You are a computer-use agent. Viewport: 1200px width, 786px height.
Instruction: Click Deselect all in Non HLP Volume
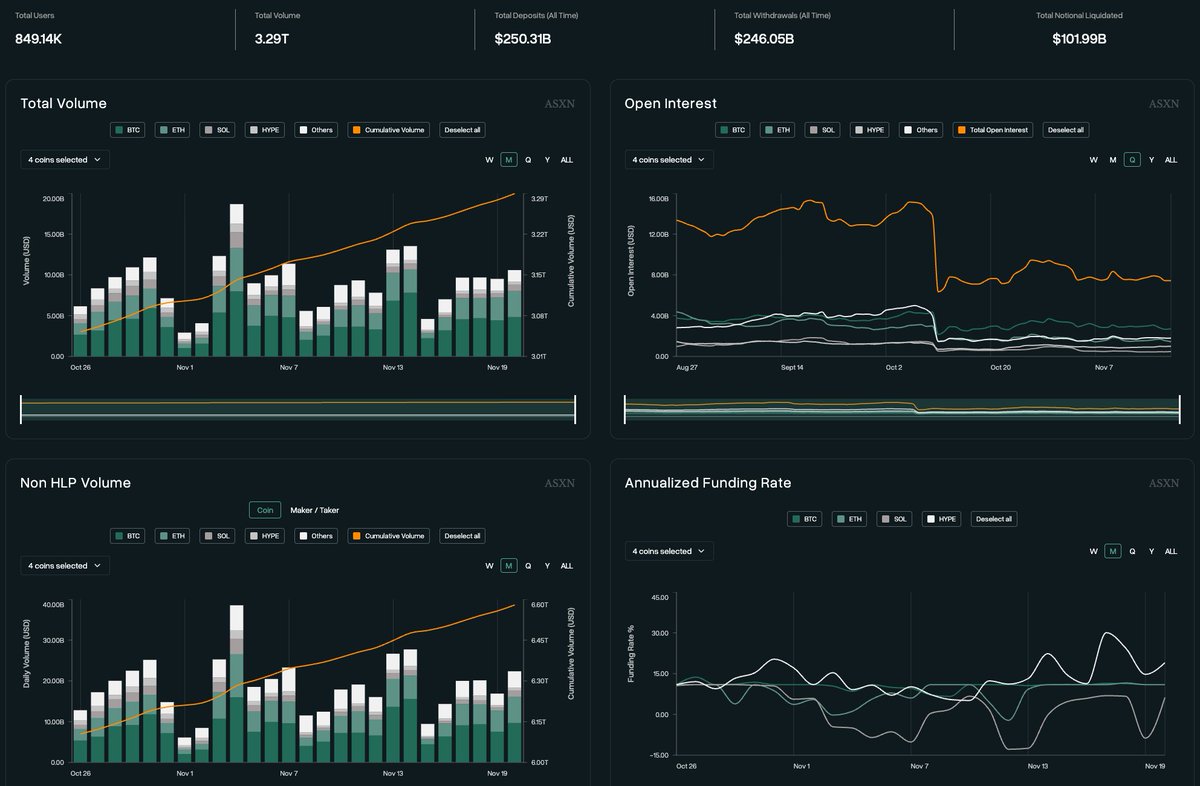point(462,536)
